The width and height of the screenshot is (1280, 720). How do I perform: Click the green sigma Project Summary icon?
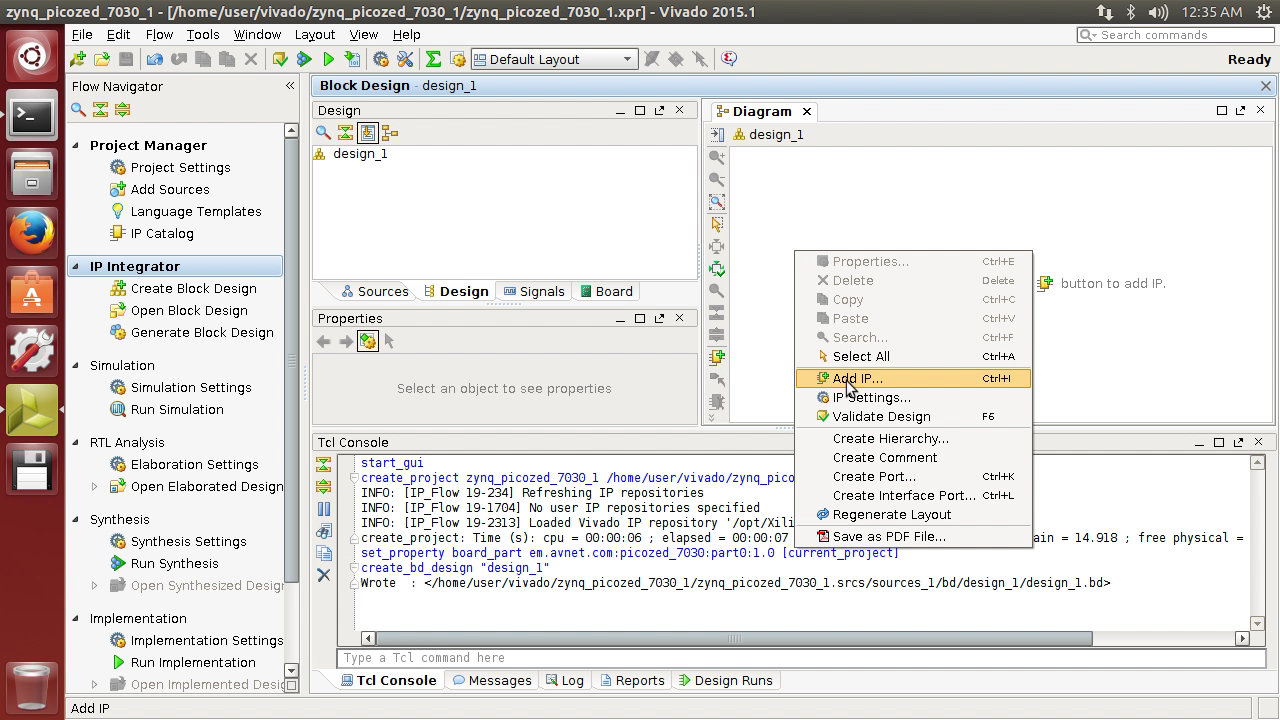pyautogui.click(x=433, y=59)
